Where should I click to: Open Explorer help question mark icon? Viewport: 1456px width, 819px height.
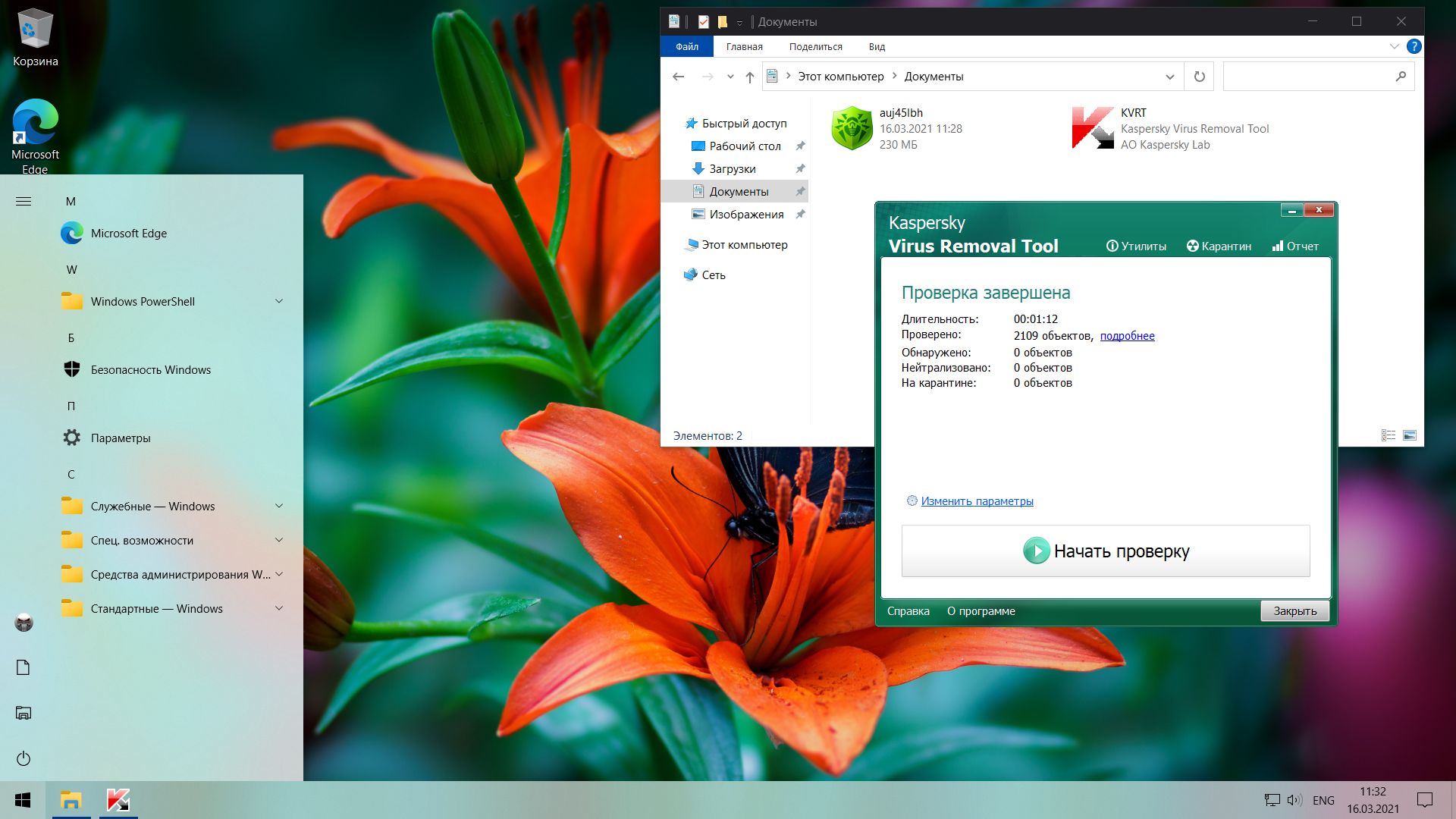click(x=1414, y=46)
